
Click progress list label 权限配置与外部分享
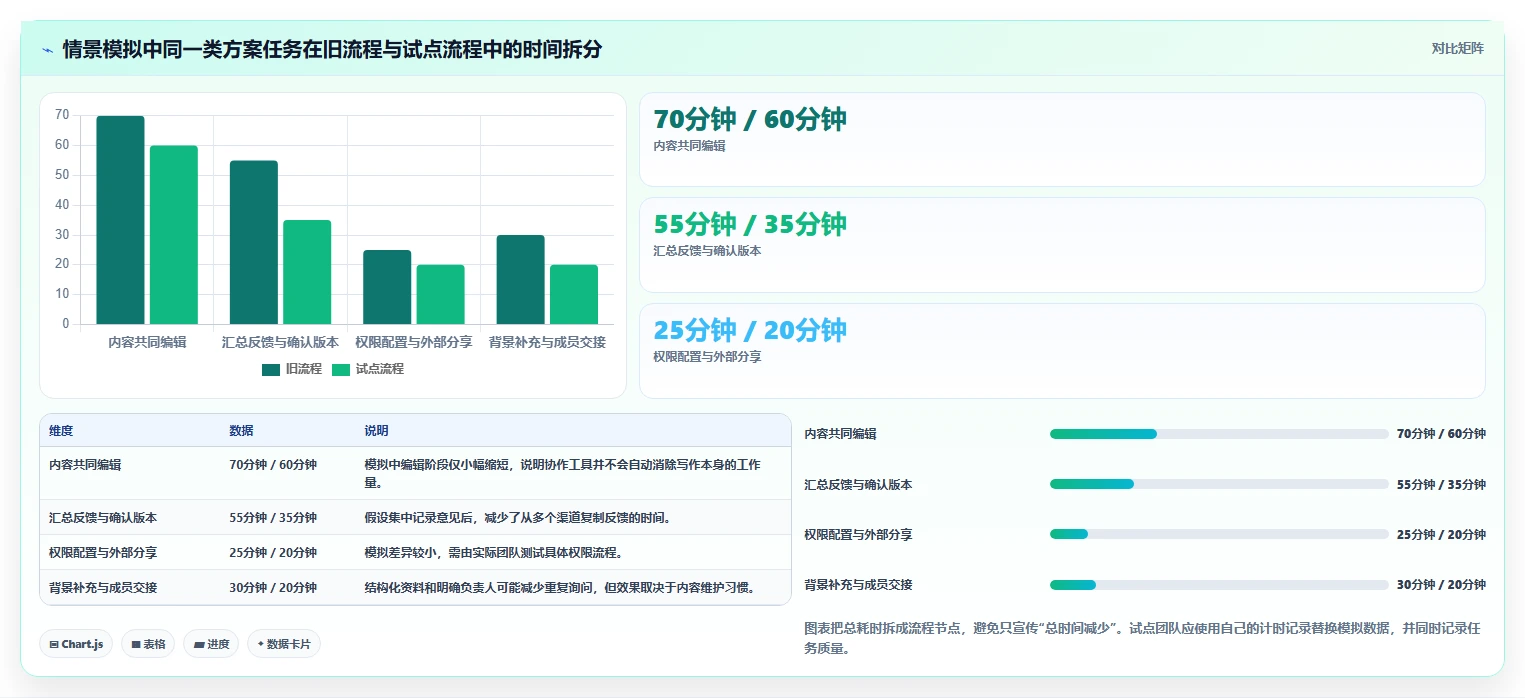pyautogui.click(x=859, y=535)
